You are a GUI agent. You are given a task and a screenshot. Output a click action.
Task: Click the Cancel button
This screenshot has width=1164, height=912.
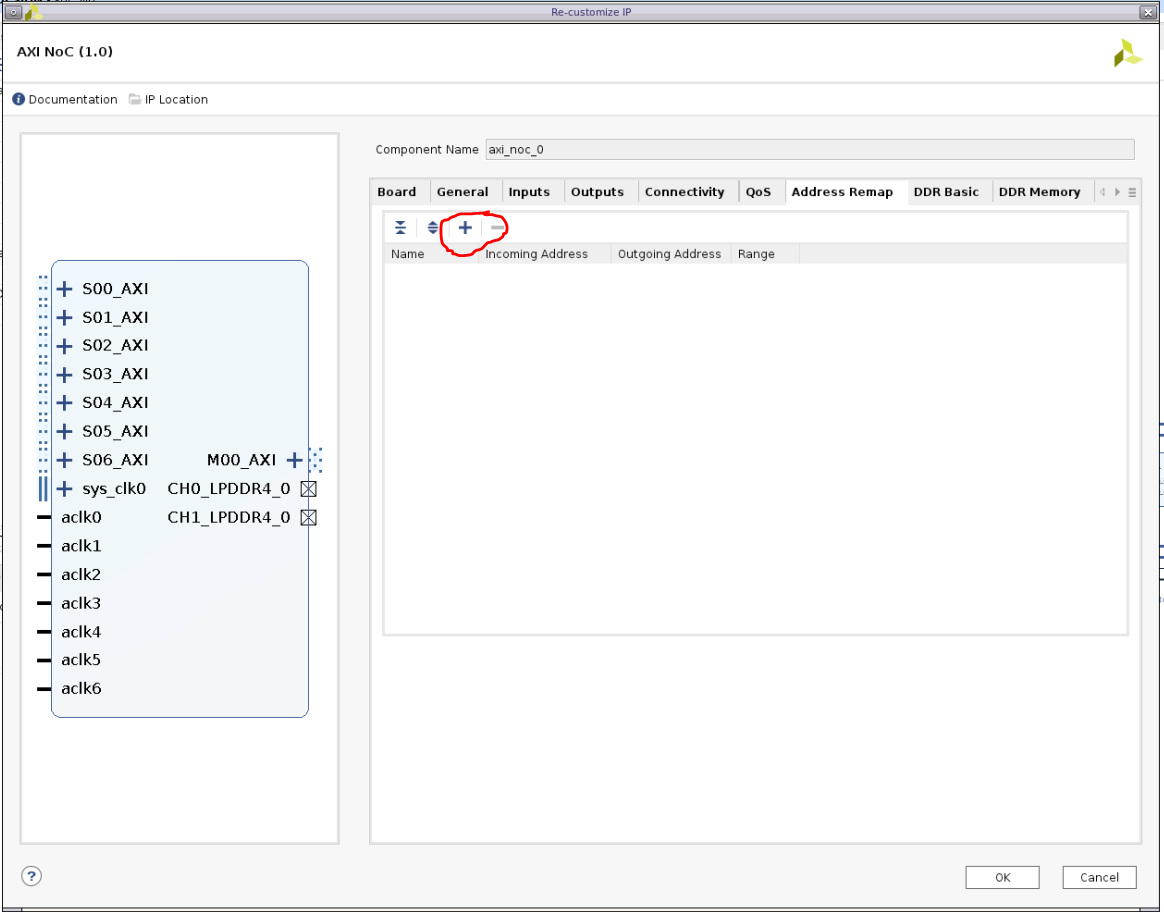click(x=1098, y=877)
